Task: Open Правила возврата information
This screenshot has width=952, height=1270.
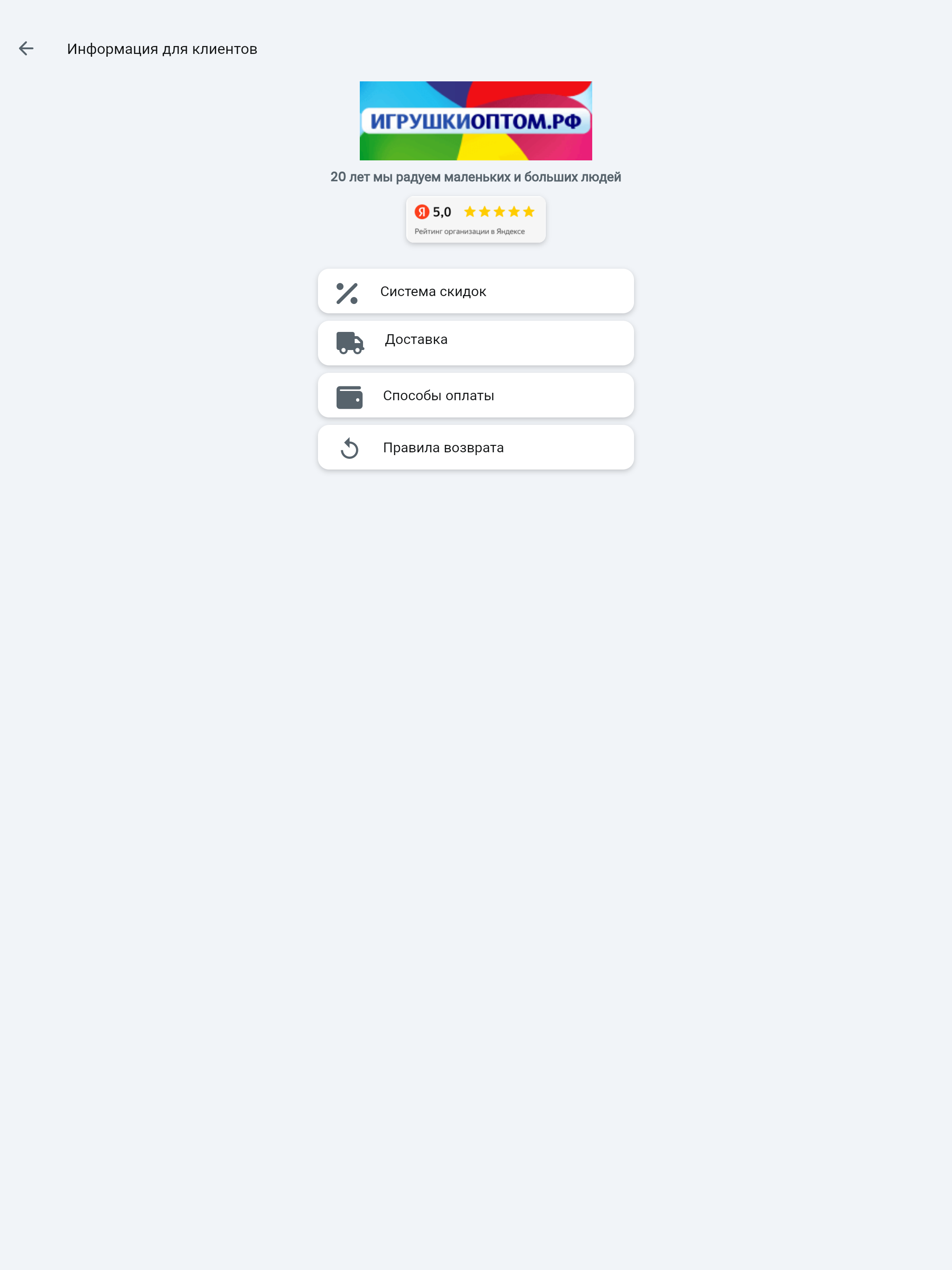Action: tap(476, 447)
